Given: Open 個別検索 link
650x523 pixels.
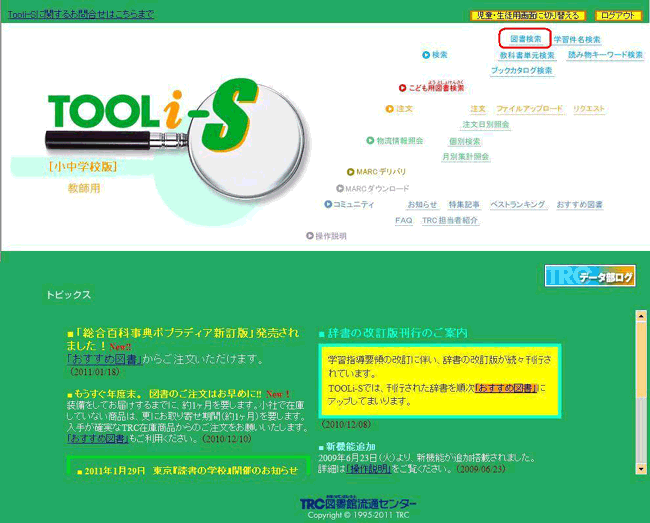Looking at the screenshot, I should coord(465,141).
